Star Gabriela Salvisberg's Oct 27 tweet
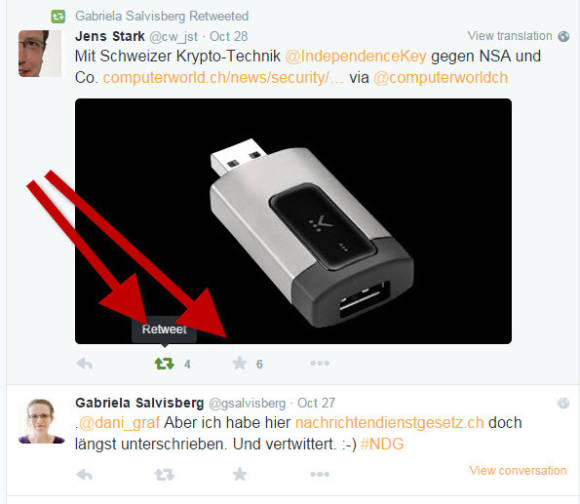This screenshot has height=504, width=580. pos(240,474)
